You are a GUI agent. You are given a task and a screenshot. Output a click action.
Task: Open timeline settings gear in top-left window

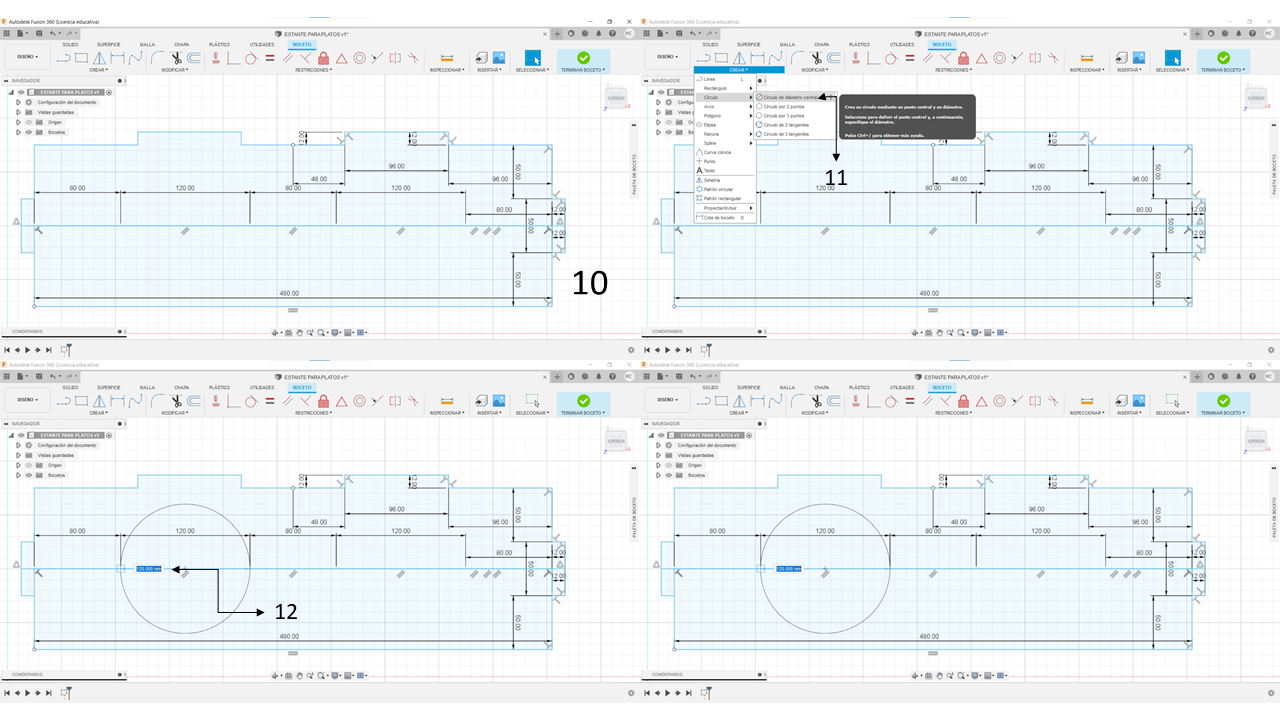[x=631, y=350]
